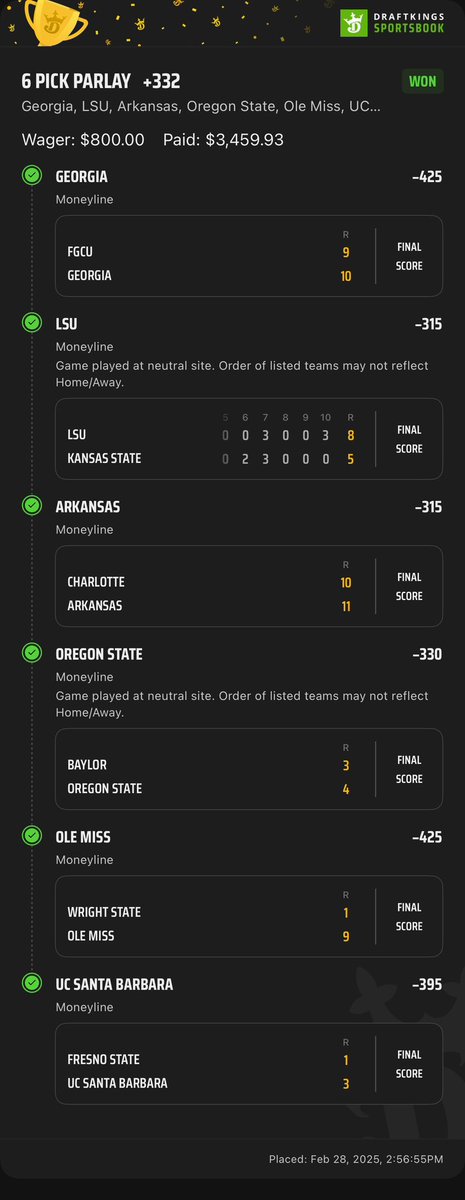Select the Wright State vs Ole Miss card
The width and height of the screenshot is (465, 1200).
(x=248, y=916)
